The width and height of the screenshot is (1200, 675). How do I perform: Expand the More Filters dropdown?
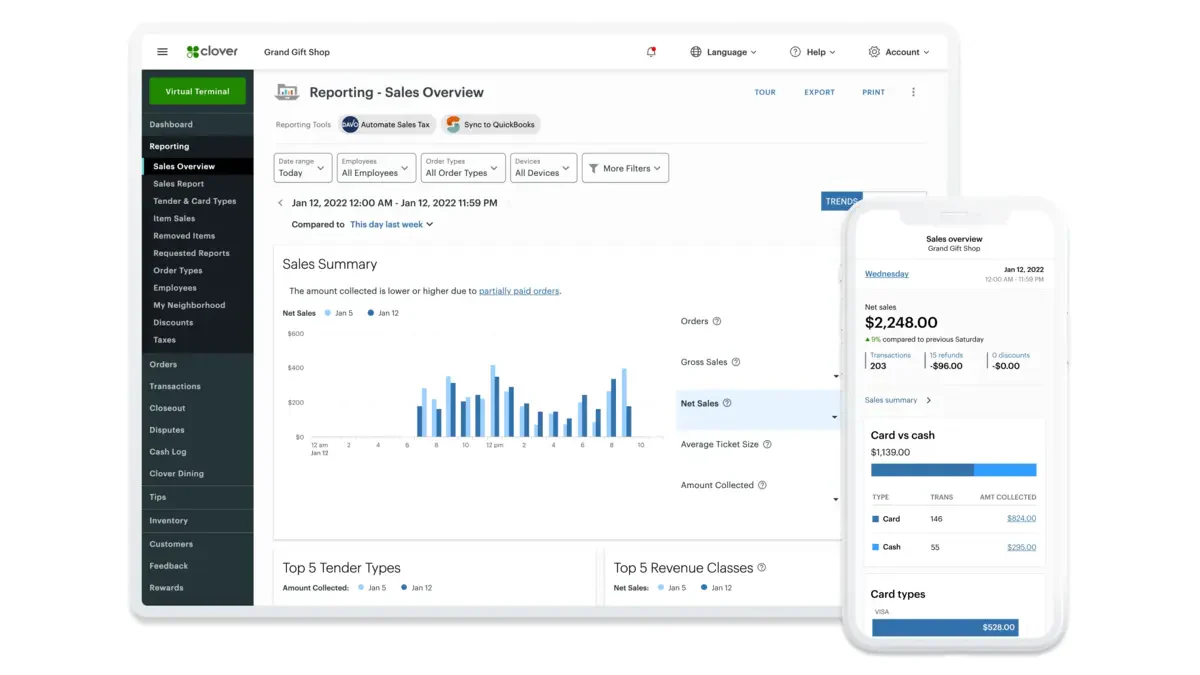pos(625,168)
